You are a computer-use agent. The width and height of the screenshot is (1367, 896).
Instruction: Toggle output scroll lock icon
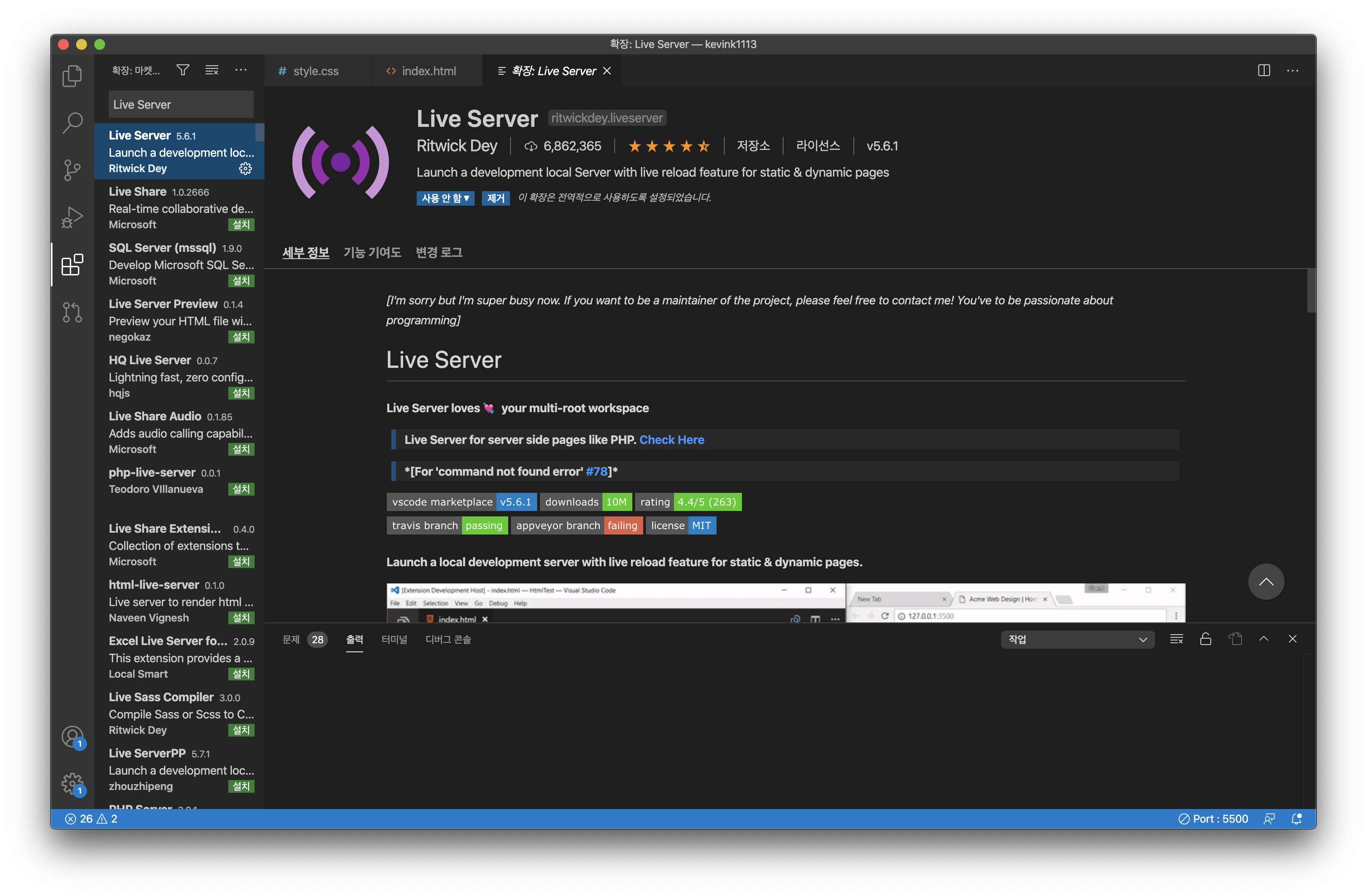pyautogui.click(x=1206, y=639)
